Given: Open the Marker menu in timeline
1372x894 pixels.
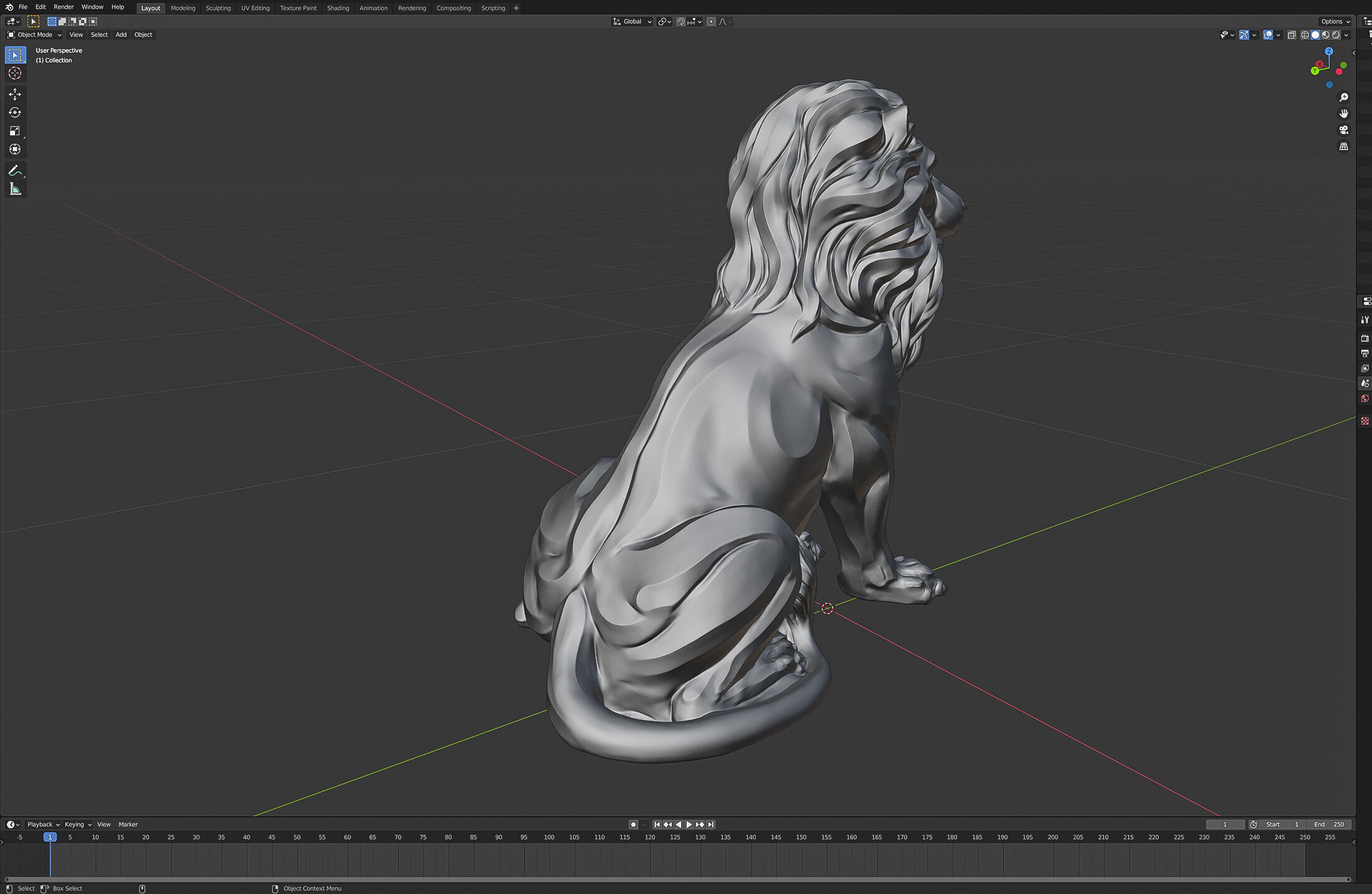Looking at the screenshot, I should (x=128, y=824).
